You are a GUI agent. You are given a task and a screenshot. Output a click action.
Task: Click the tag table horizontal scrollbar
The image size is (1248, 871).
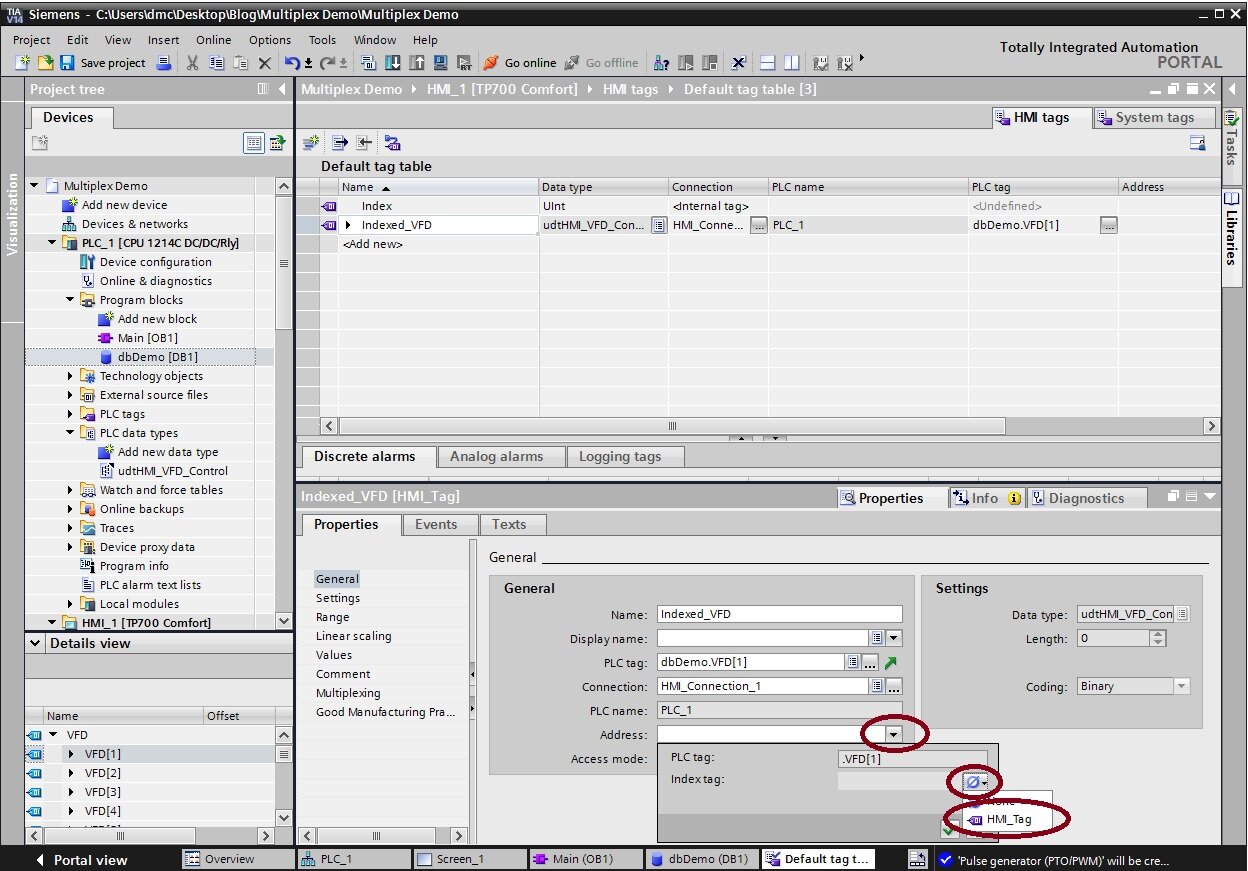click(672, 426)
